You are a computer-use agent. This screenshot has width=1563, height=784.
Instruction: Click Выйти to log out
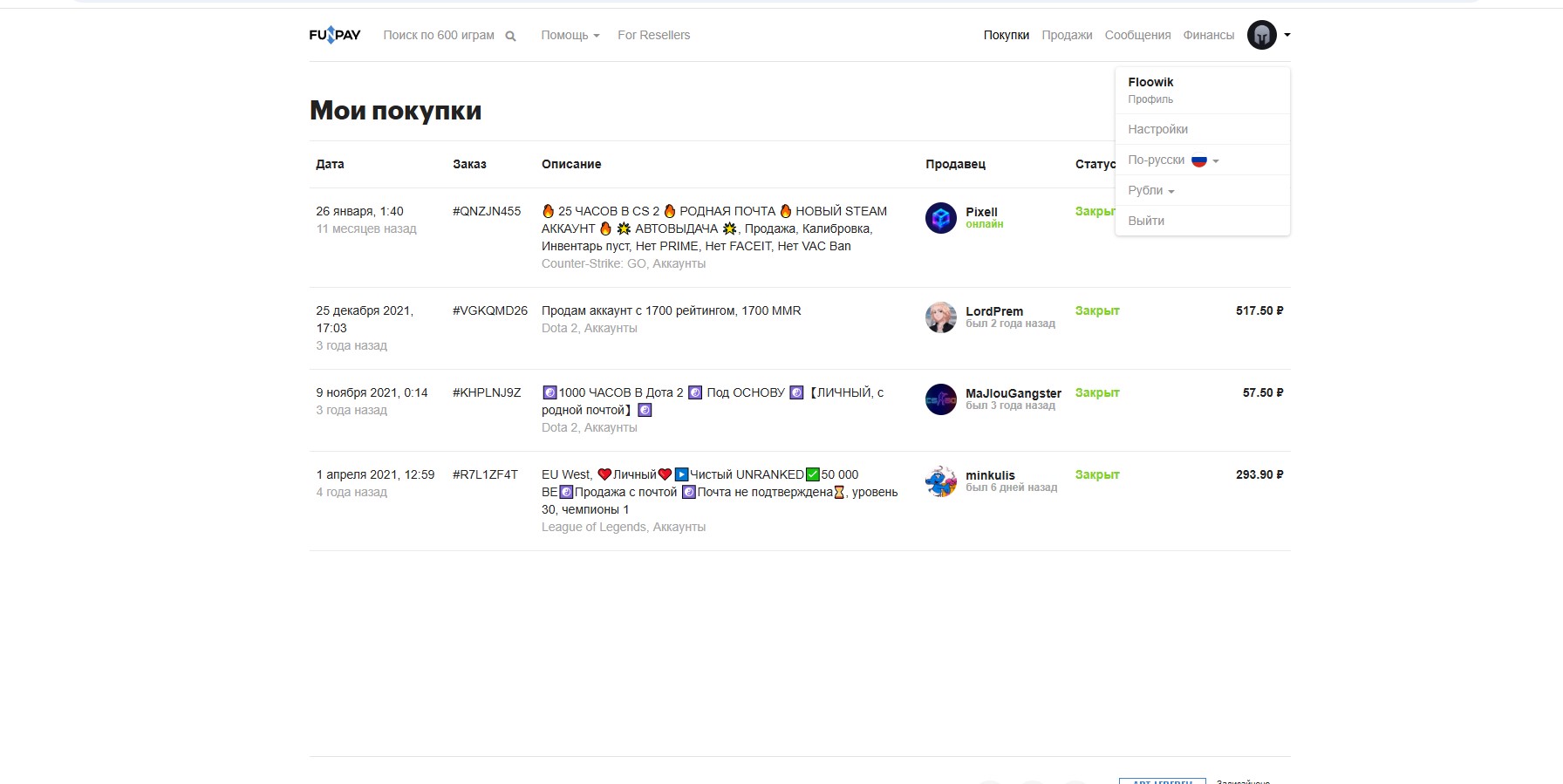point(1146,221)
